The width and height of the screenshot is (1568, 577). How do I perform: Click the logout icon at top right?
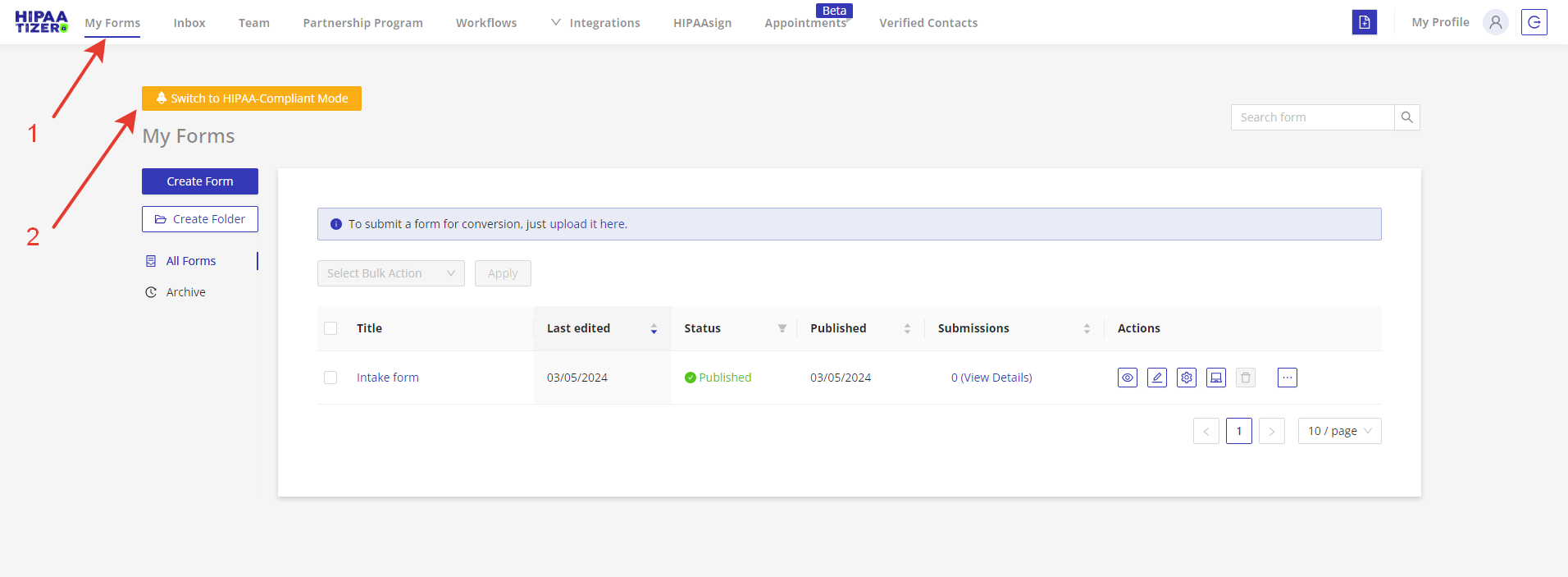coord(1534,22)
